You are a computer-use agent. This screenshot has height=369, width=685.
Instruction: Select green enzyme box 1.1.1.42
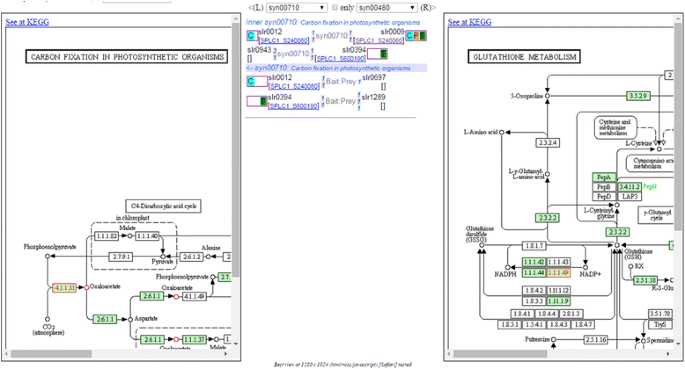coord(534,262)
